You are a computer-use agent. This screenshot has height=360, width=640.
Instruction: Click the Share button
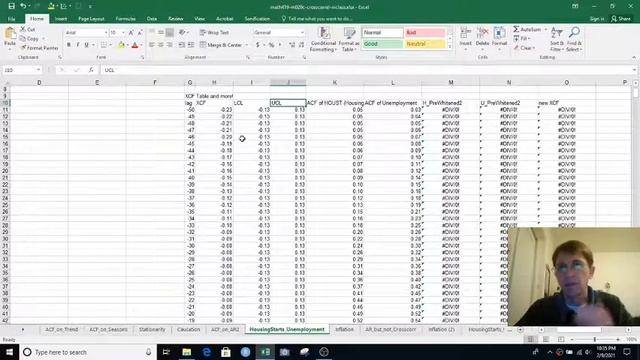click(x=620, y=19)
